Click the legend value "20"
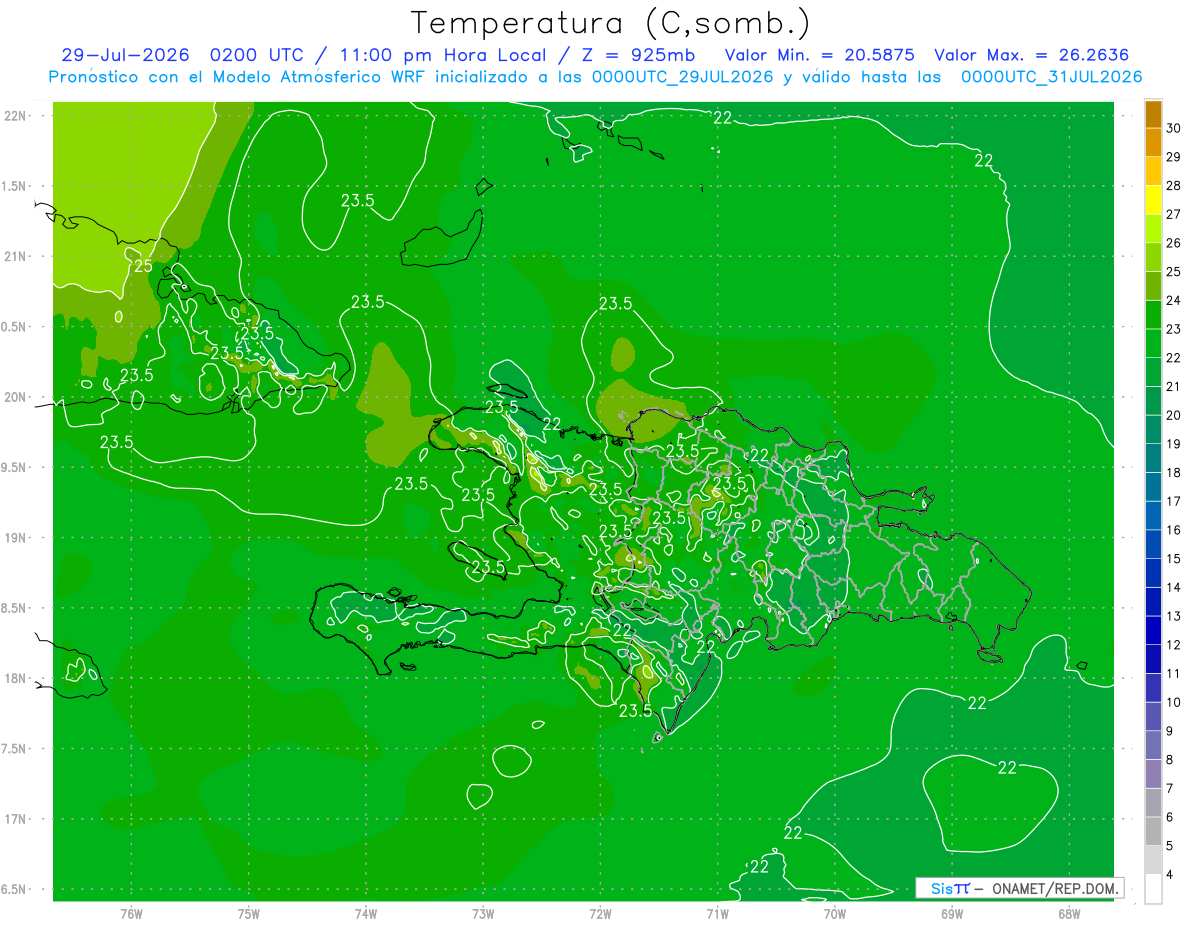The image size is (1200, 927). (x=1174, y=415)
